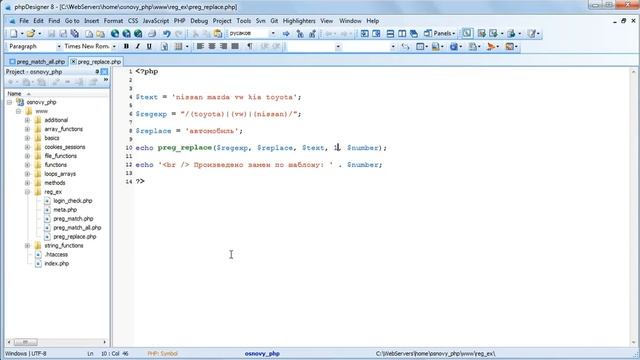Click the osnovy_php label in status bar
The width and height of the screenshot is (640, 360).
click(x=262, y=353)
